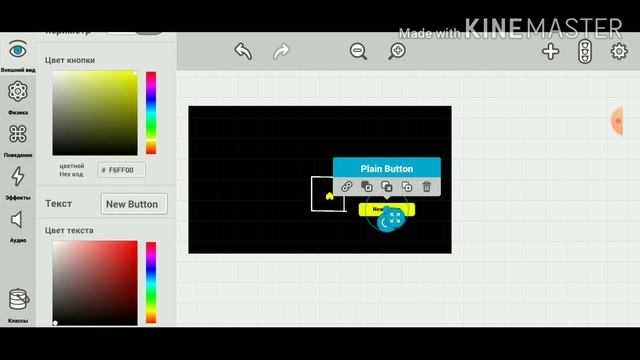
Task: Click the цветной Hex код label
Action: tap(71, 170)
